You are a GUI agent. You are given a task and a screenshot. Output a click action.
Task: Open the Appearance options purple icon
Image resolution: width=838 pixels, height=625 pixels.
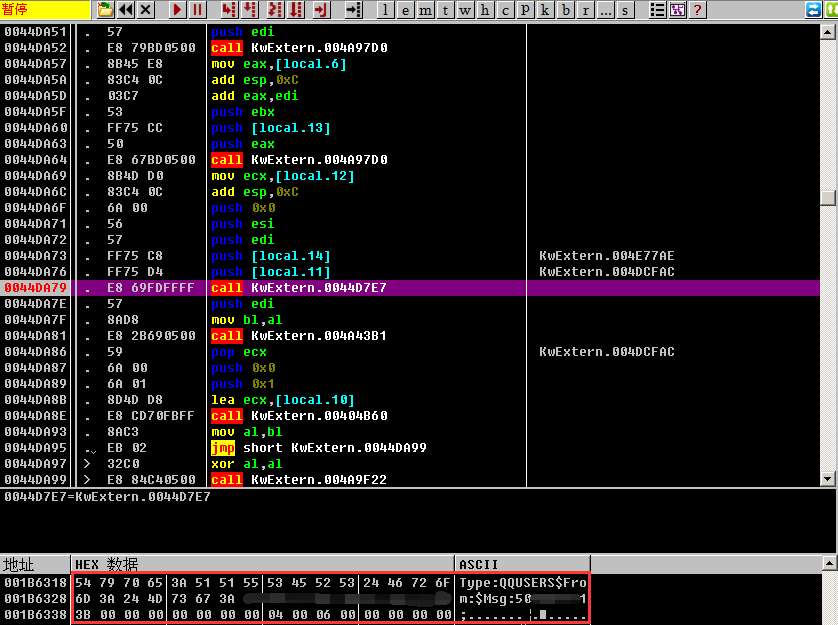click(x=677, y=10)
